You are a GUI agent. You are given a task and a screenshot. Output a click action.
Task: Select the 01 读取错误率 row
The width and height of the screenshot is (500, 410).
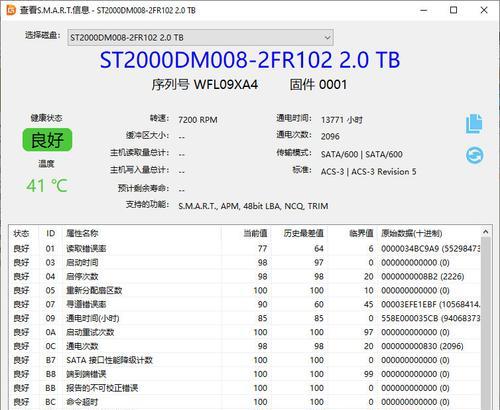pyautogui.click(x=245, y=249)
